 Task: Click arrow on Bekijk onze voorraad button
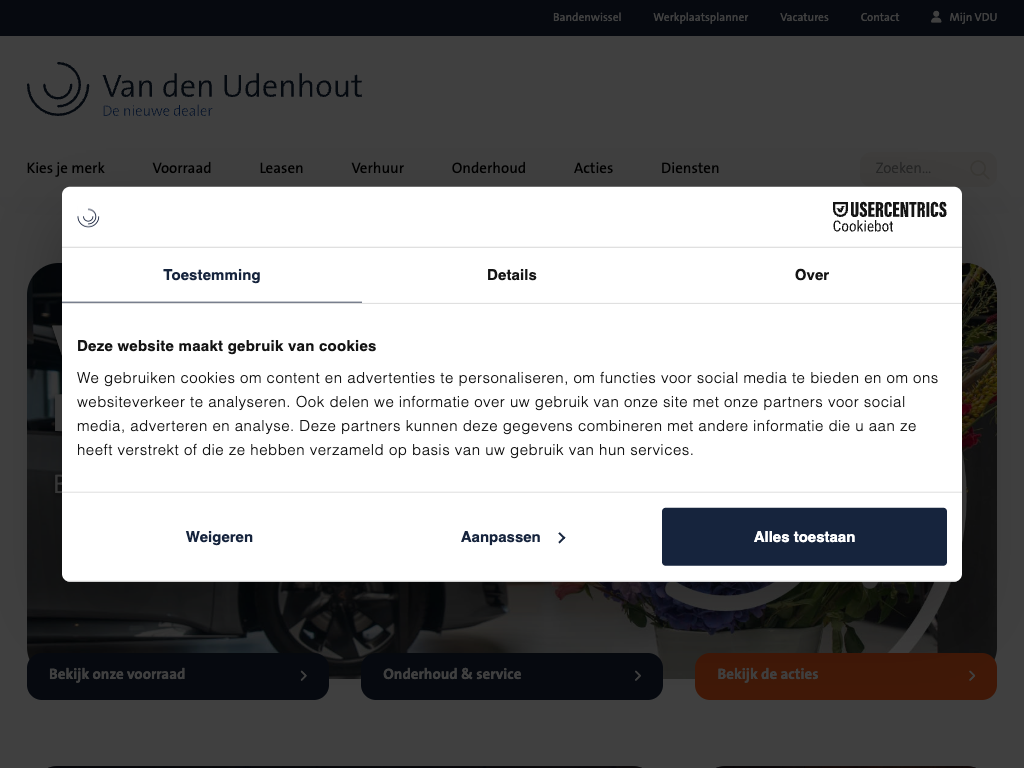tap(304, 676)
